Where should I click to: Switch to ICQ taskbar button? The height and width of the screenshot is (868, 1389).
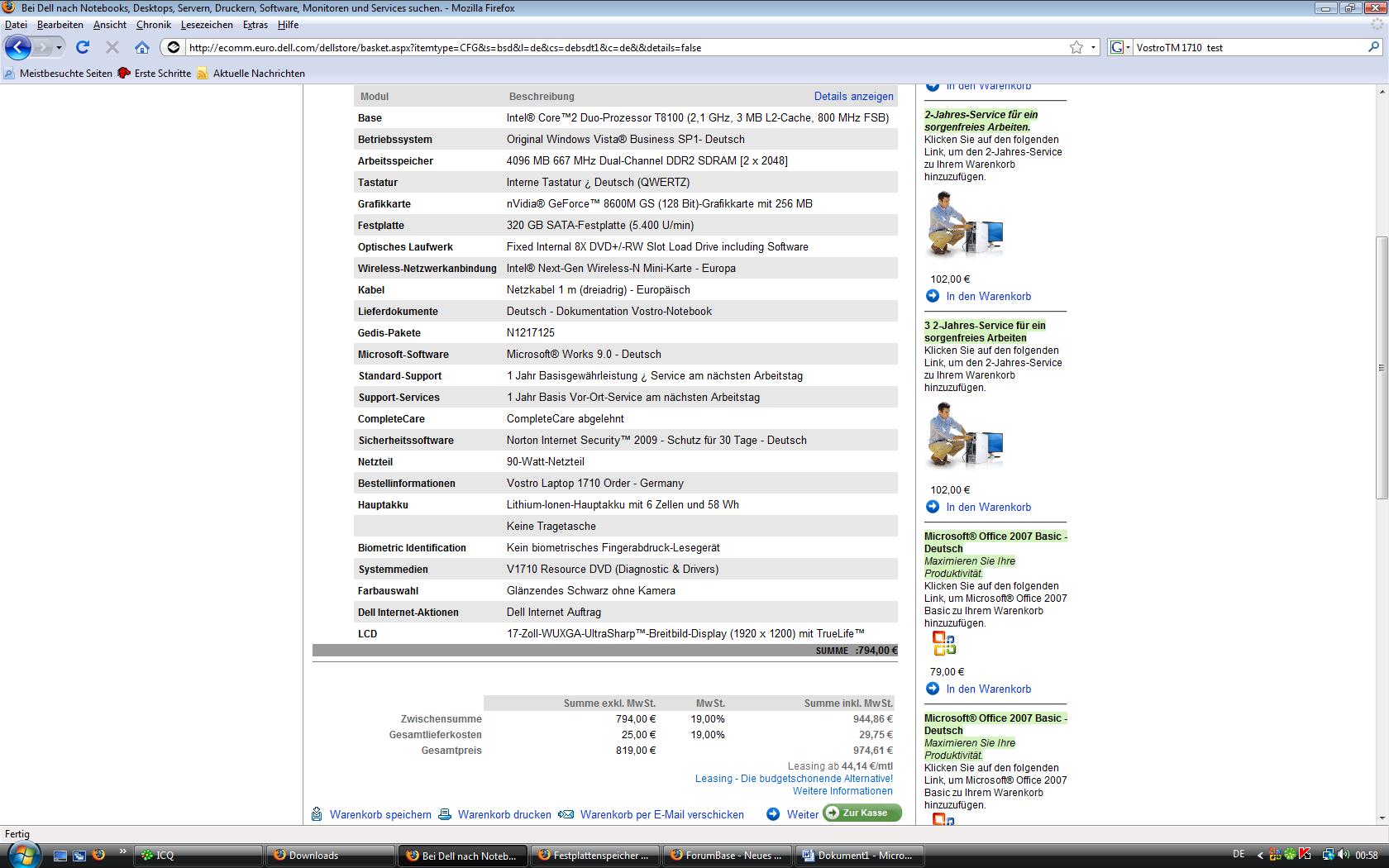pos(198,856)
